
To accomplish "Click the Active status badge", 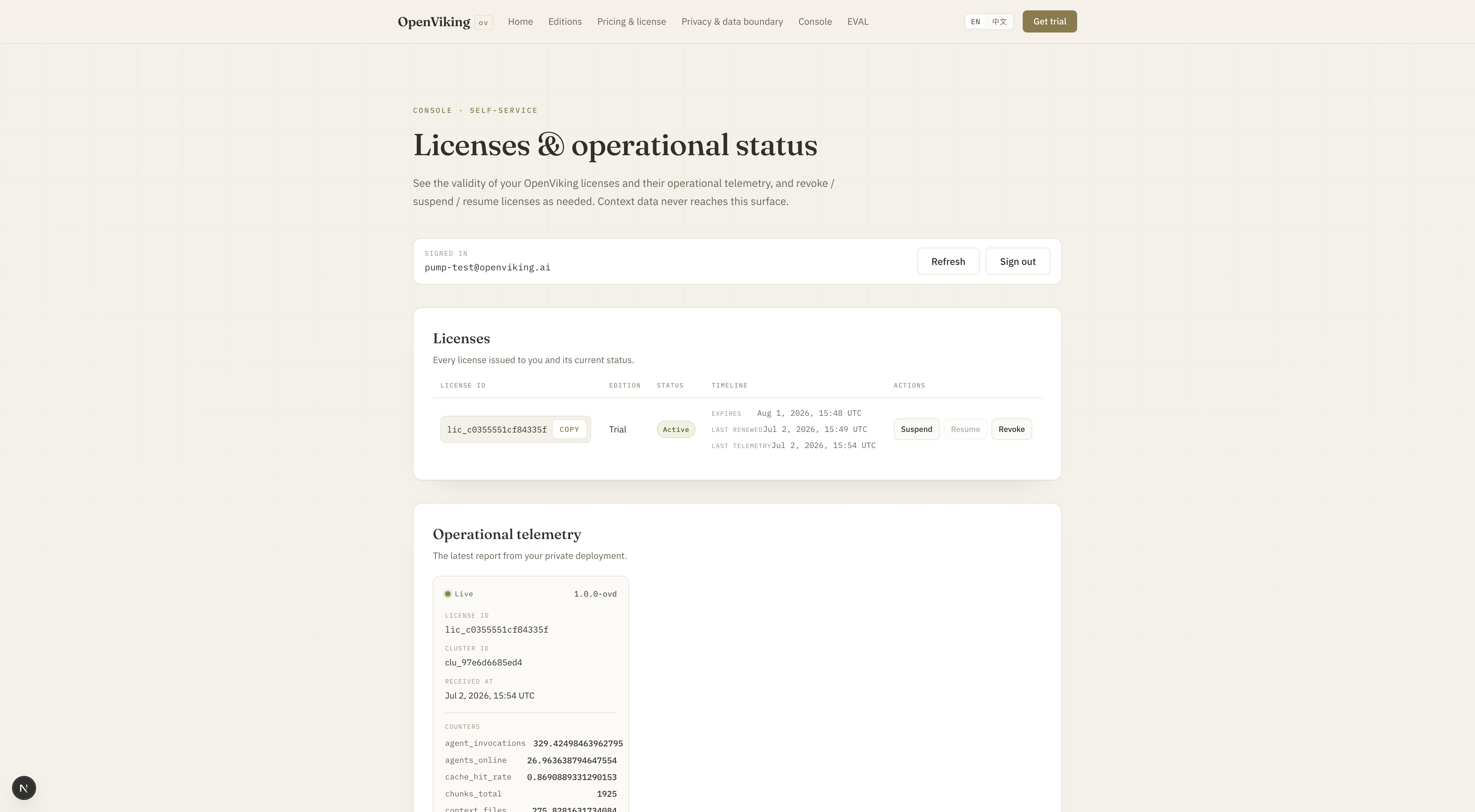I will (x=676, y=430).
